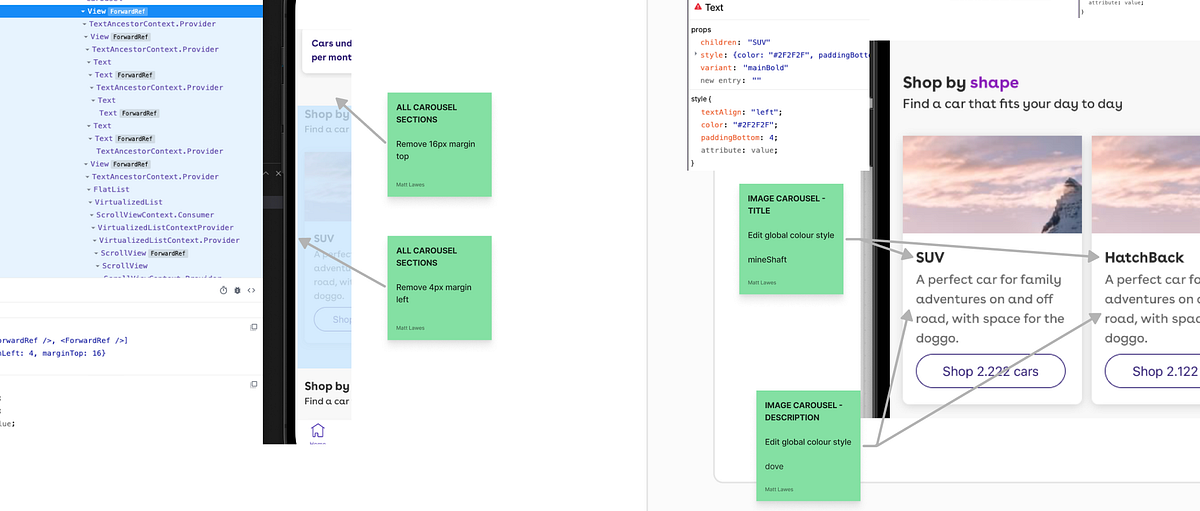Expand the style object arrow in props
1200x511 pixels.
click(696, 56)
